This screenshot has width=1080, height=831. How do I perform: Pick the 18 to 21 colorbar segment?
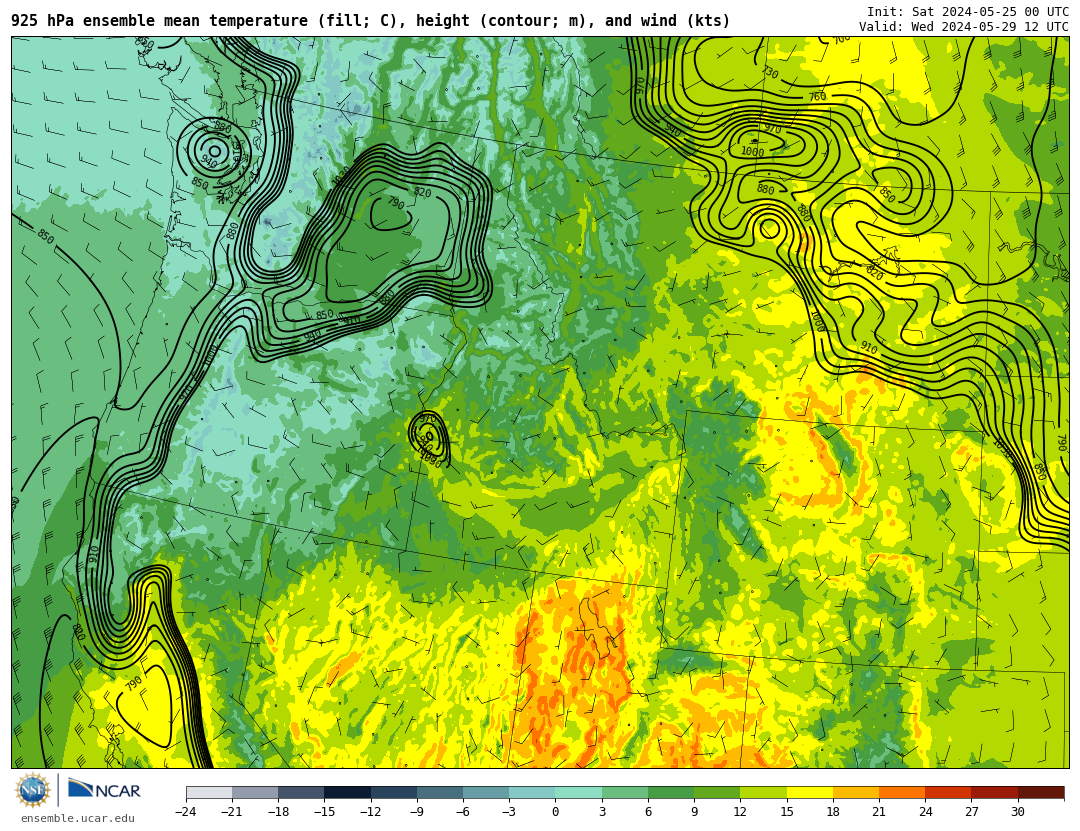coord(855,792)
